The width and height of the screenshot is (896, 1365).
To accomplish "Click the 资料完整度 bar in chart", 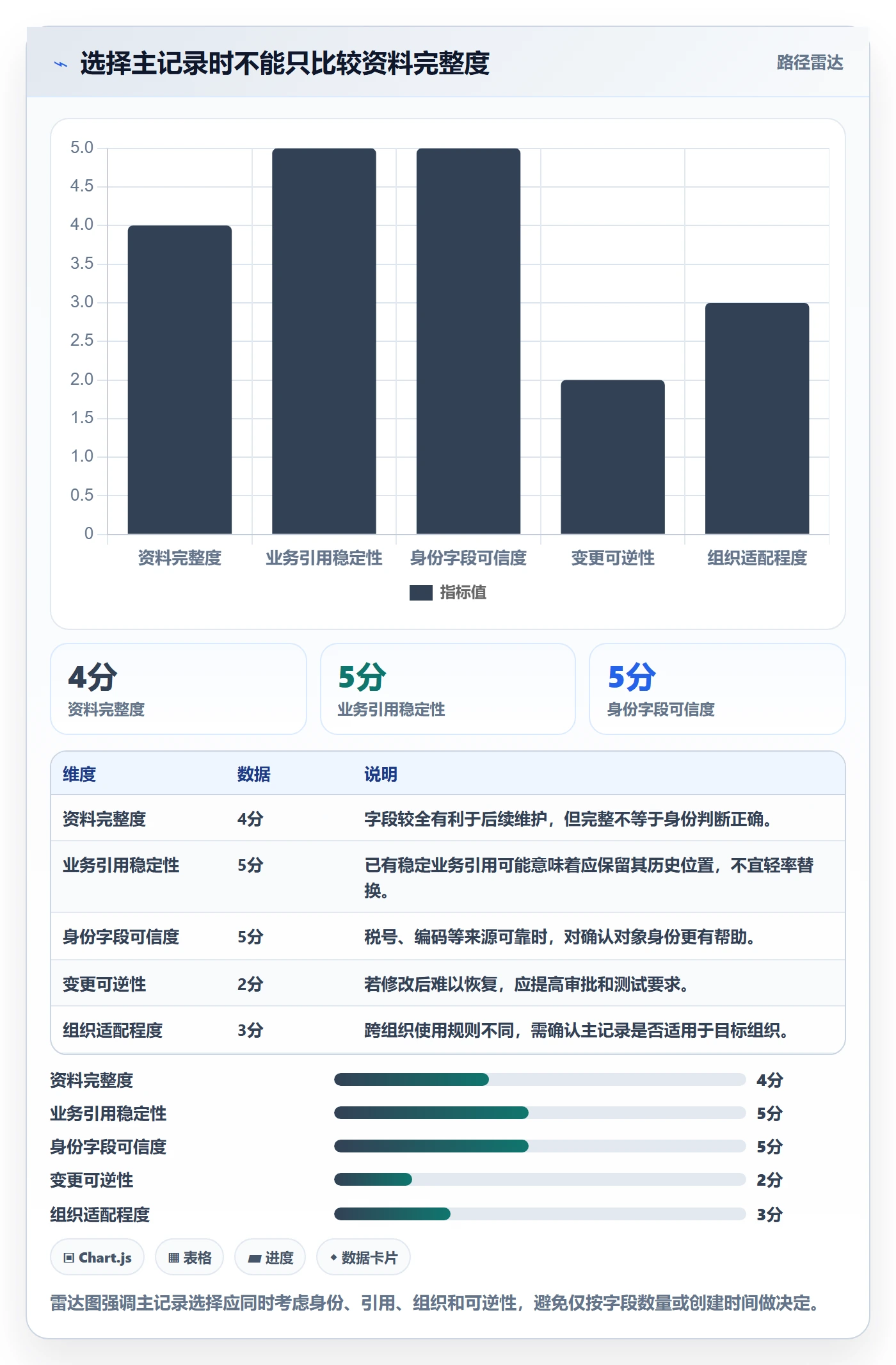I will click(x=179, y=380).
